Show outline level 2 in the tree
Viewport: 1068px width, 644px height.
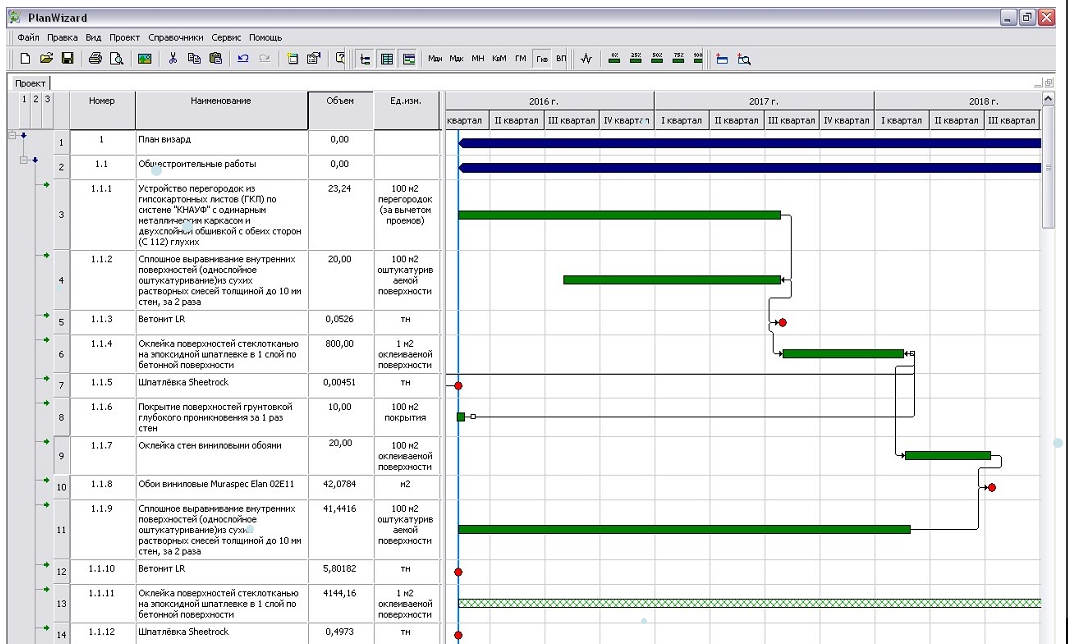tap(35, 99)
